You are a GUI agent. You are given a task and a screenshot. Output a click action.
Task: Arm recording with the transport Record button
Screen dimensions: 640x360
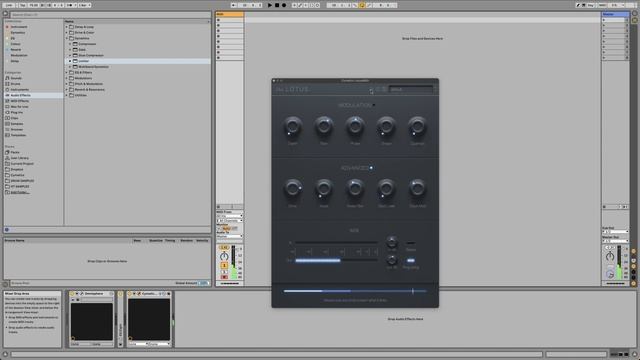tap(284, 5)
